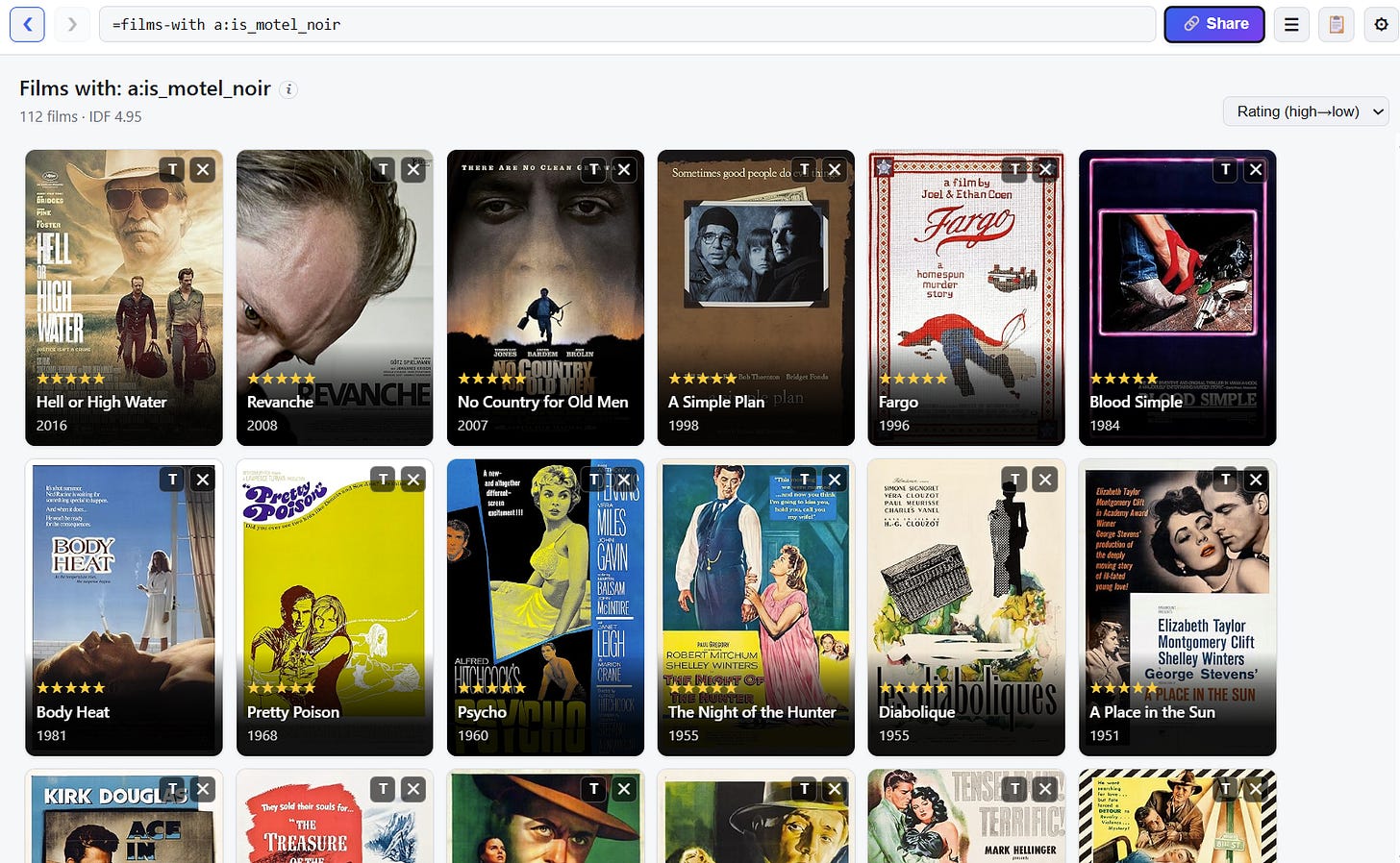This screenshot has width=1400, height=863.
Task: Click the T icon on Body Heat
Action: [172, 479]
